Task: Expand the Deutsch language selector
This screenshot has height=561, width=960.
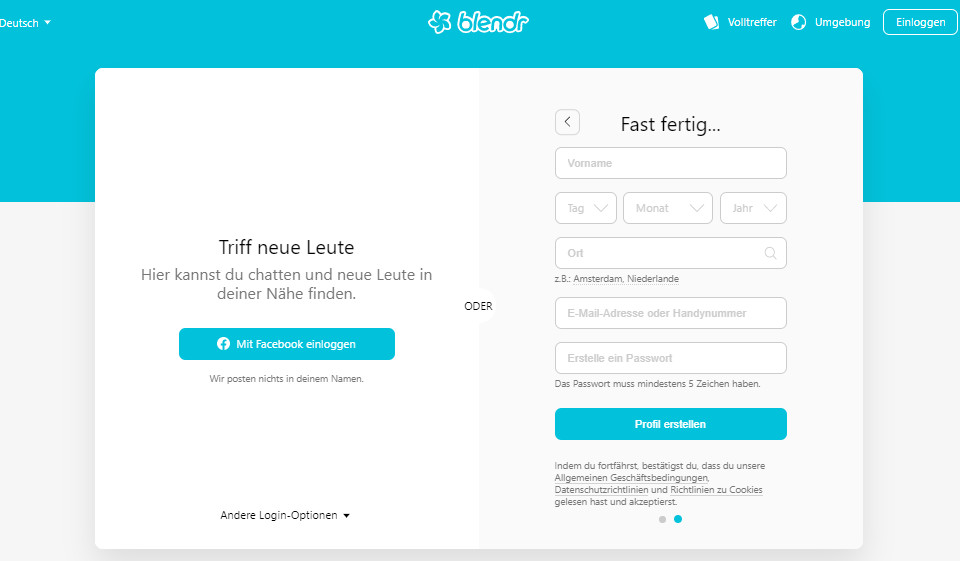Action: [24, 22]
